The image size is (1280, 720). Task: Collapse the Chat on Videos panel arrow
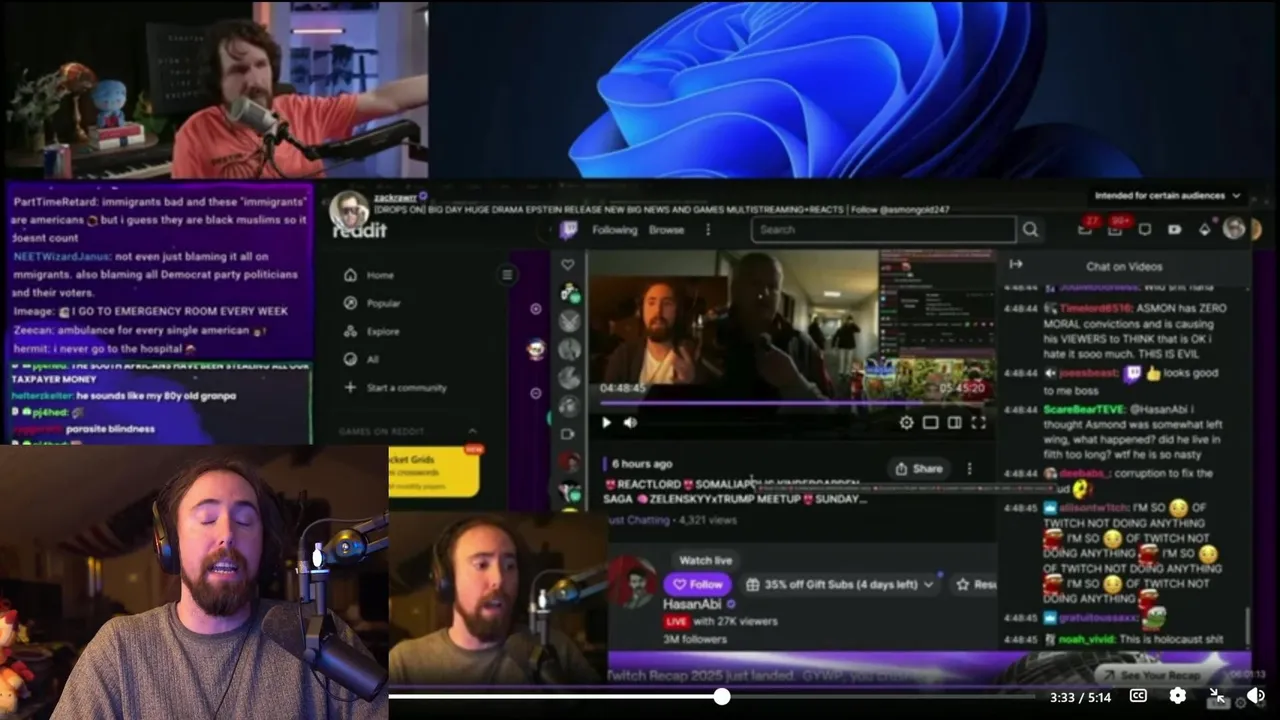[x=1016, y=264]
